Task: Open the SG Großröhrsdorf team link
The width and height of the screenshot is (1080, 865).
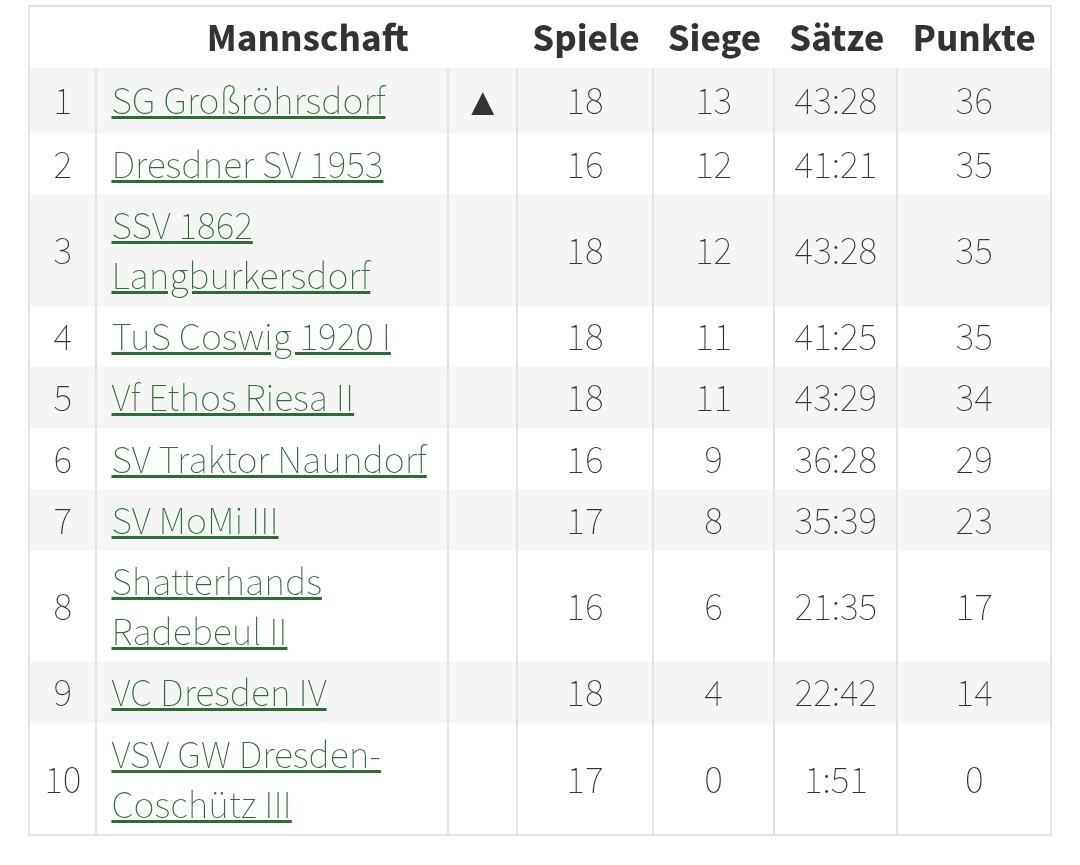Action: pyautogui.click(x=248, y=102)
